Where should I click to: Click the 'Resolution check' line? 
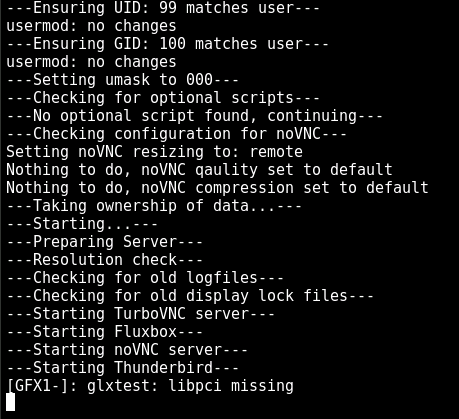click(104, 260)
